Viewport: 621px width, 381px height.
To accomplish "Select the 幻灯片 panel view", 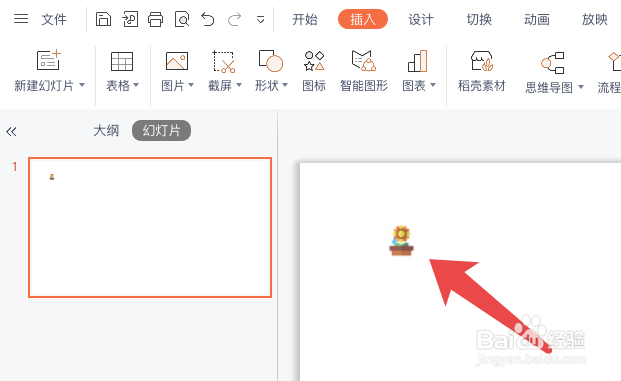I will [161, 130].
